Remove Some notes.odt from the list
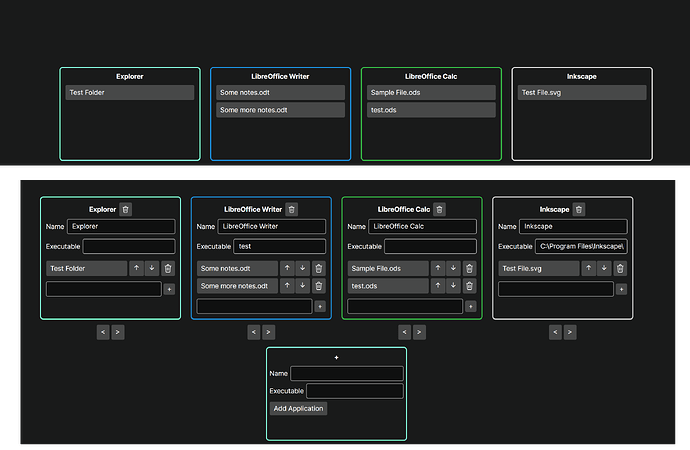The width and height of the screenshot is (690, 450). pos(319,268)
